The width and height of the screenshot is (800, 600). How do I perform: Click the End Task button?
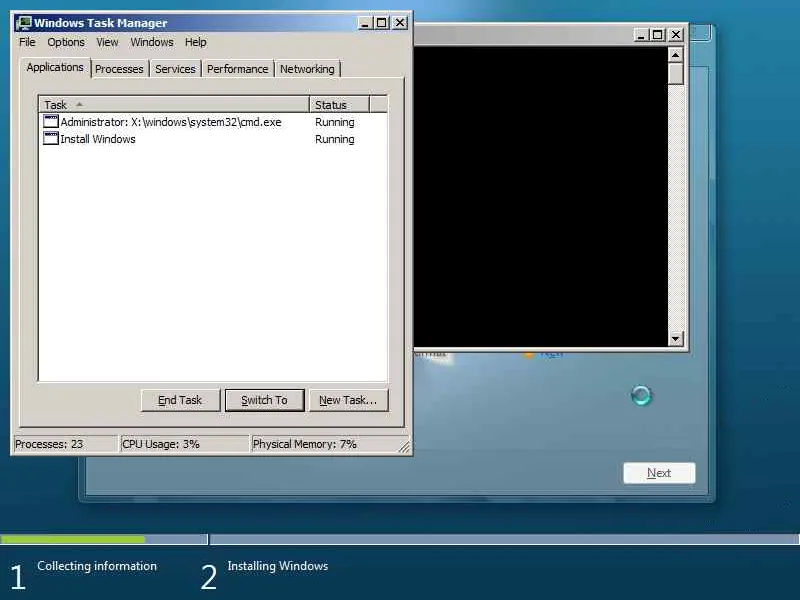[180, 400]
